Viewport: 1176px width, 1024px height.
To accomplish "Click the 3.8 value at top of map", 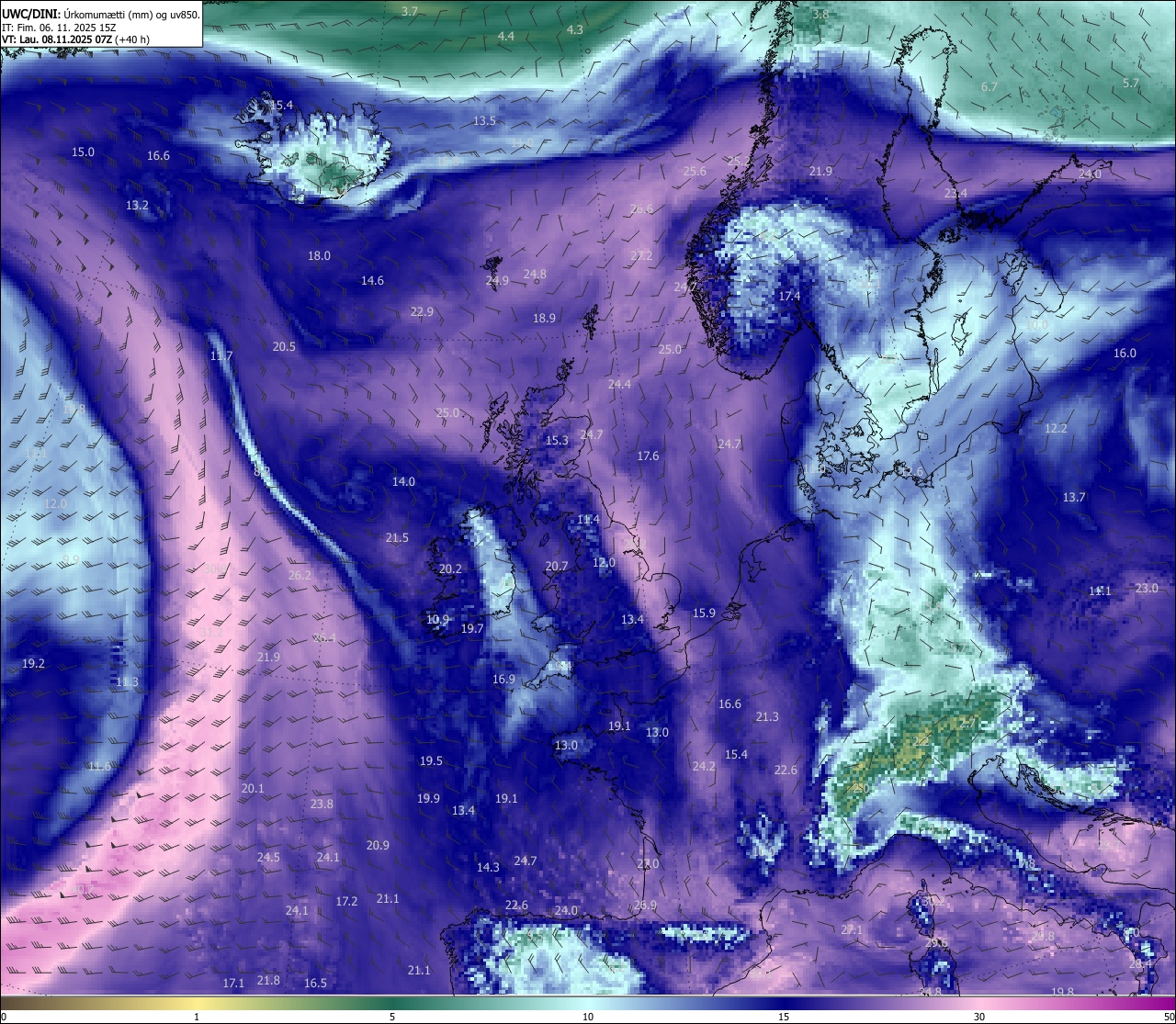I will 820,15.
